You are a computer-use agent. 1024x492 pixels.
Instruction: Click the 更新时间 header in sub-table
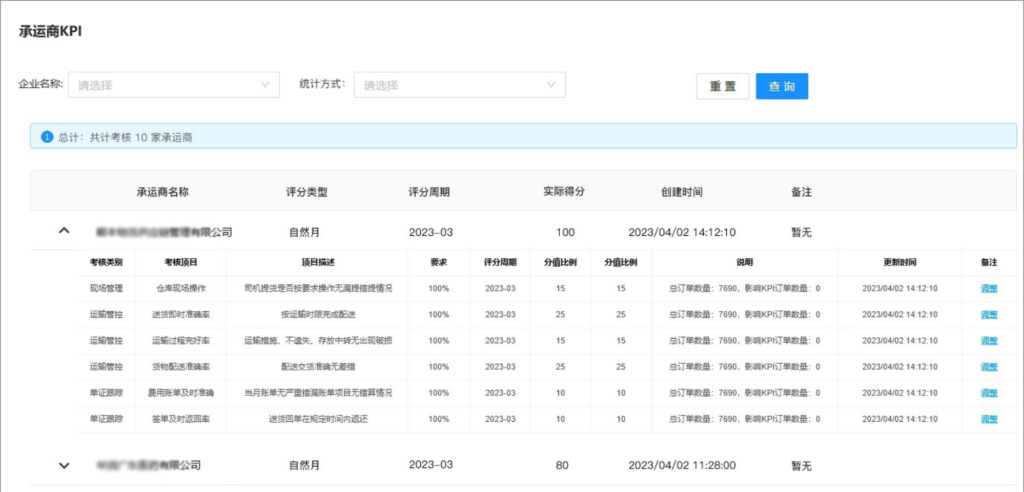(900, 262)
